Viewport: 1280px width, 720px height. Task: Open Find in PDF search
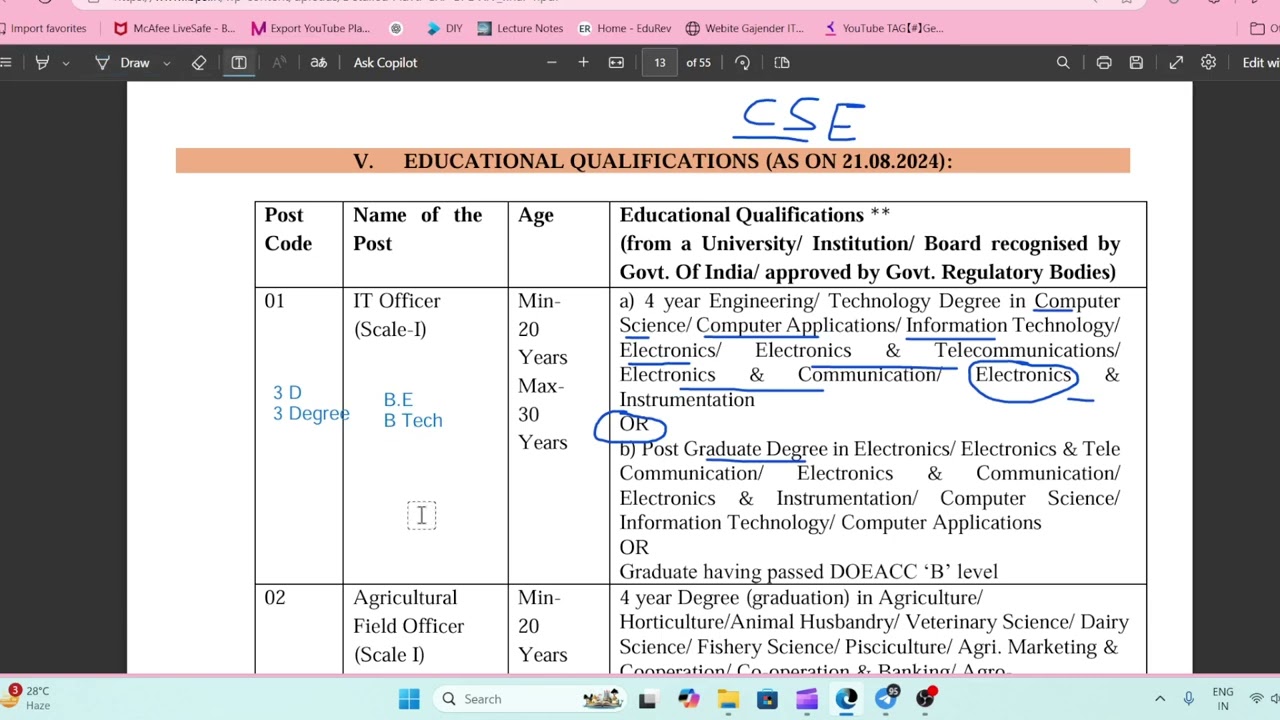point(1063,62)
